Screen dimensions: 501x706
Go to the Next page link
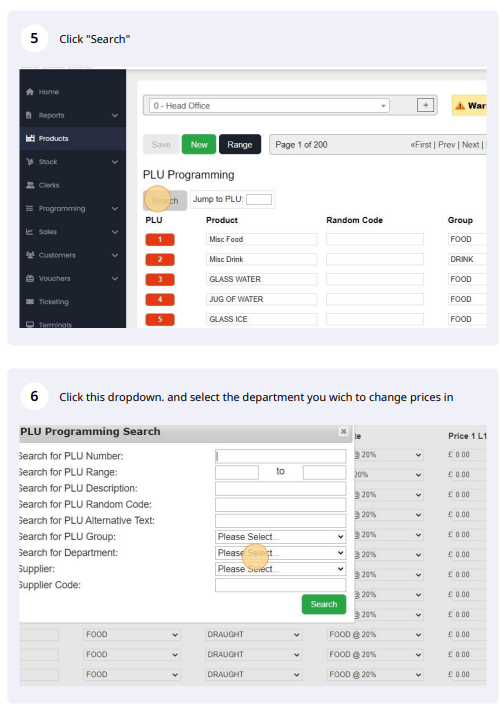[470, 145]
